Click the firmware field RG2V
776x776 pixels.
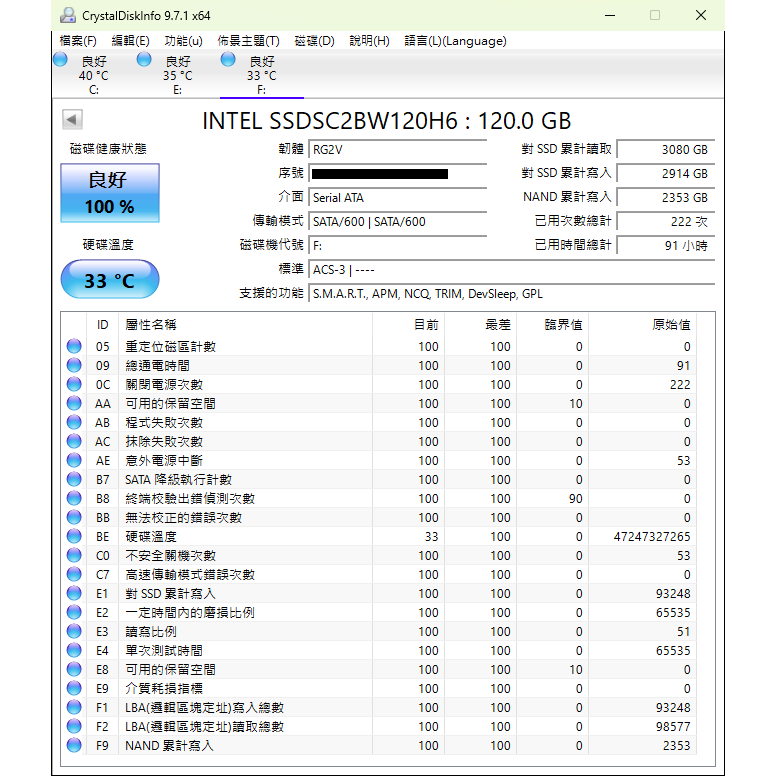(x=397, y=149)
